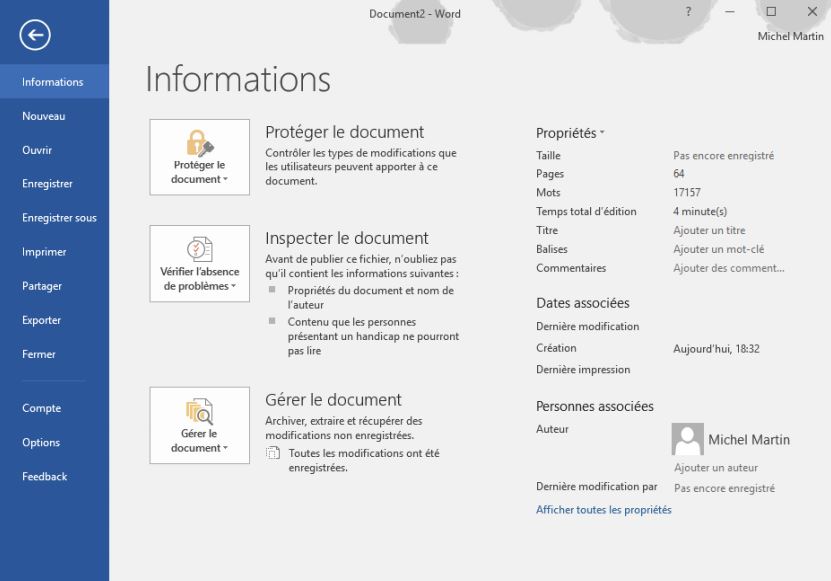Click the Ajouter un titre field
This screenshot has width=831, height=581.
click(x=708, y=231)
